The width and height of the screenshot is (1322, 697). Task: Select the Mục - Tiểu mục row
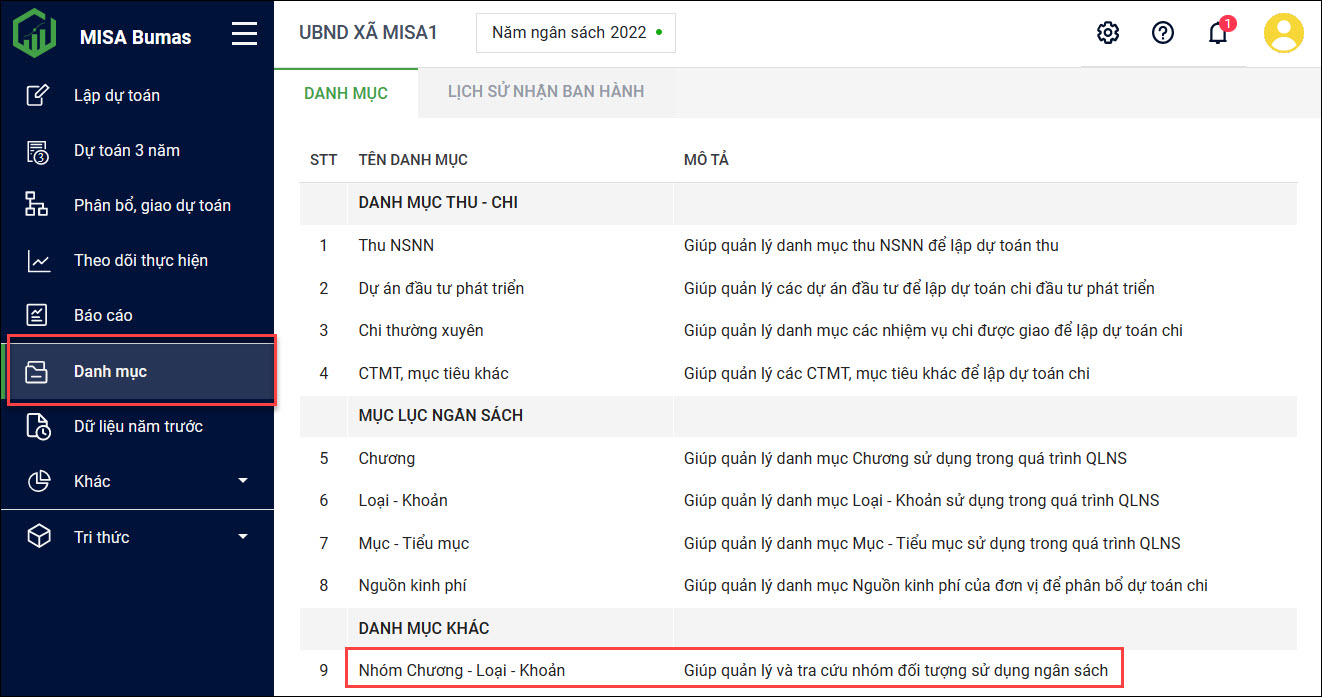[413, 543]
